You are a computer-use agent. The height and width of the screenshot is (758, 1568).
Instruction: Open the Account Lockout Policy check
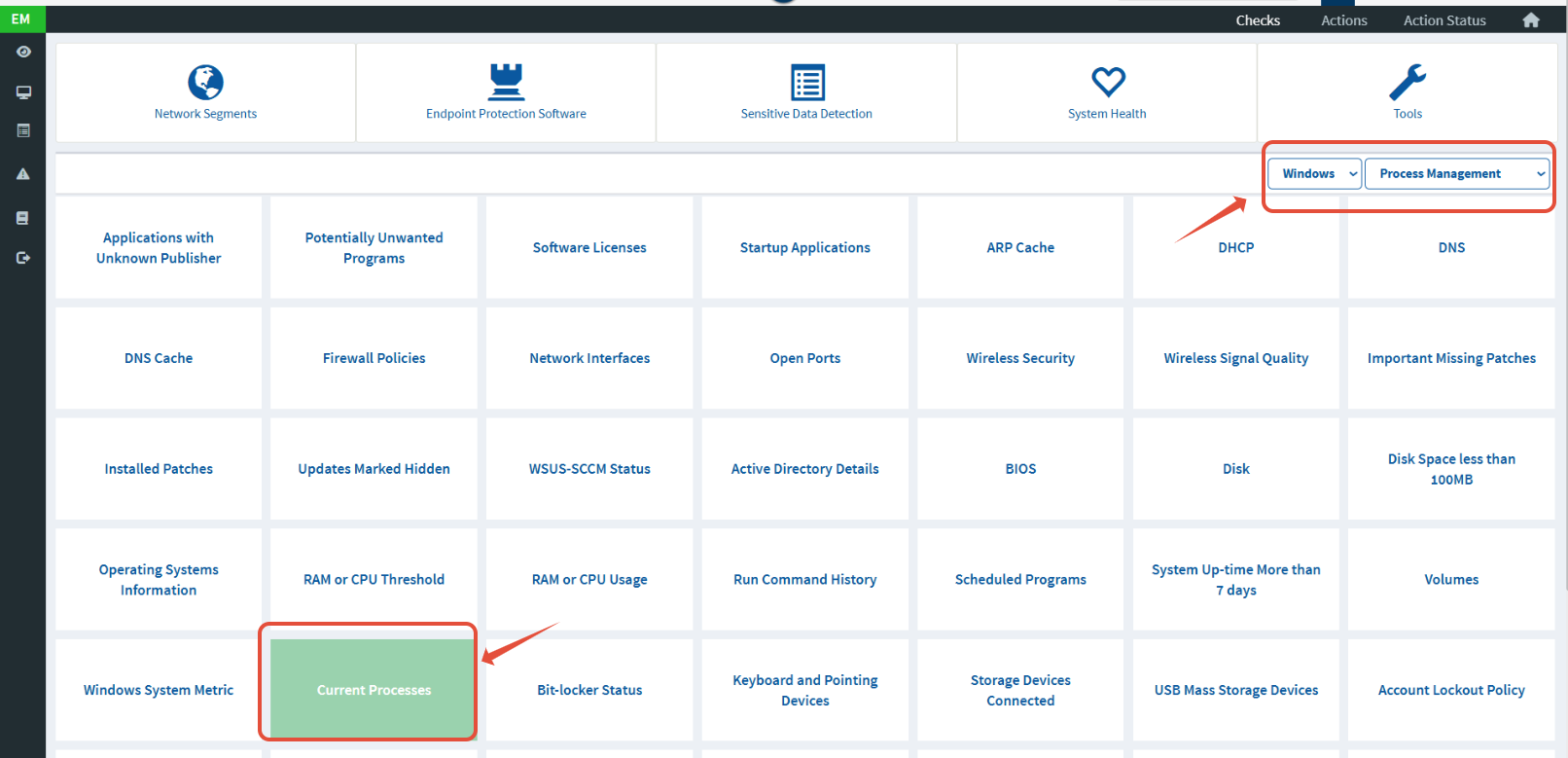tap(1451, 690)
